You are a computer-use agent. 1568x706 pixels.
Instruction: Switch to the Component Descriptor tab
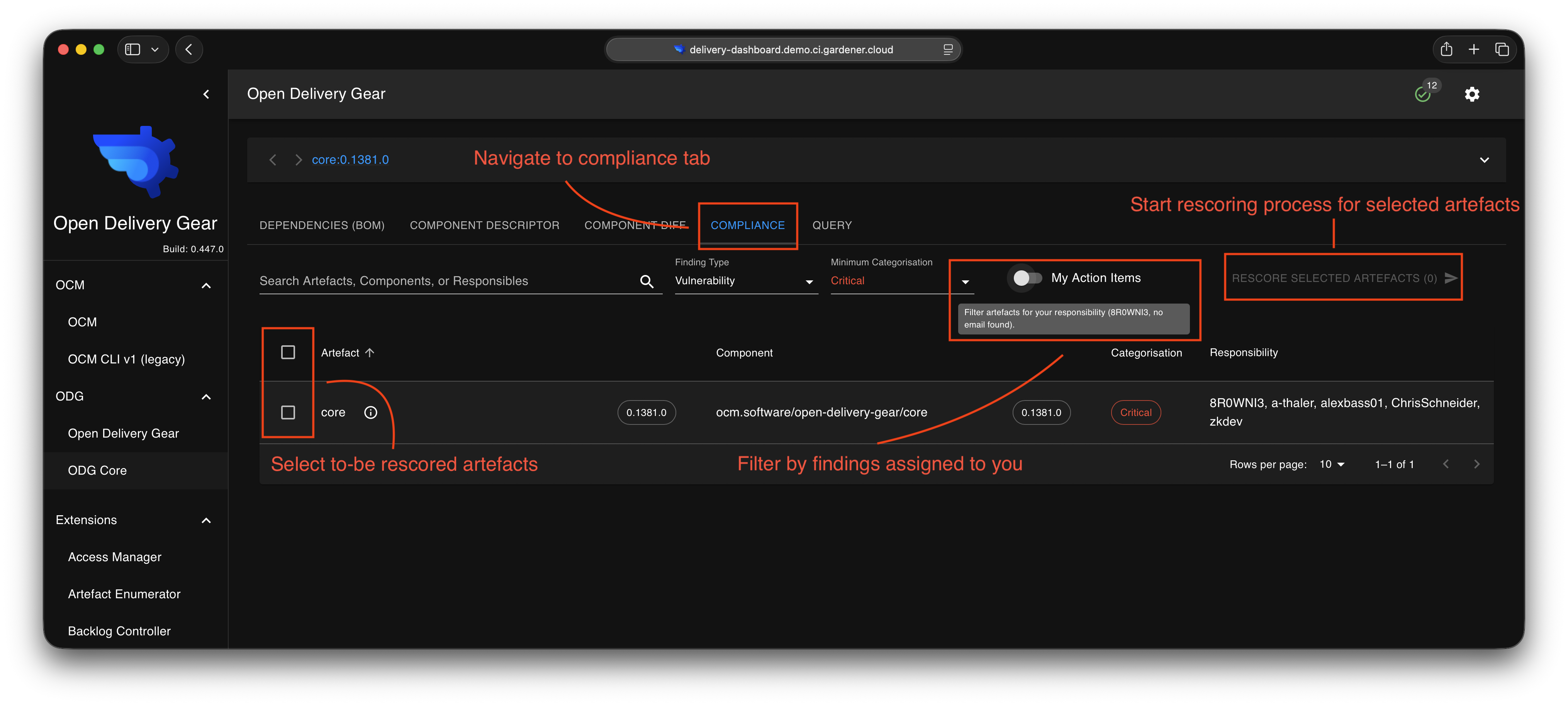pyautogui.click(x=484, y=224)
